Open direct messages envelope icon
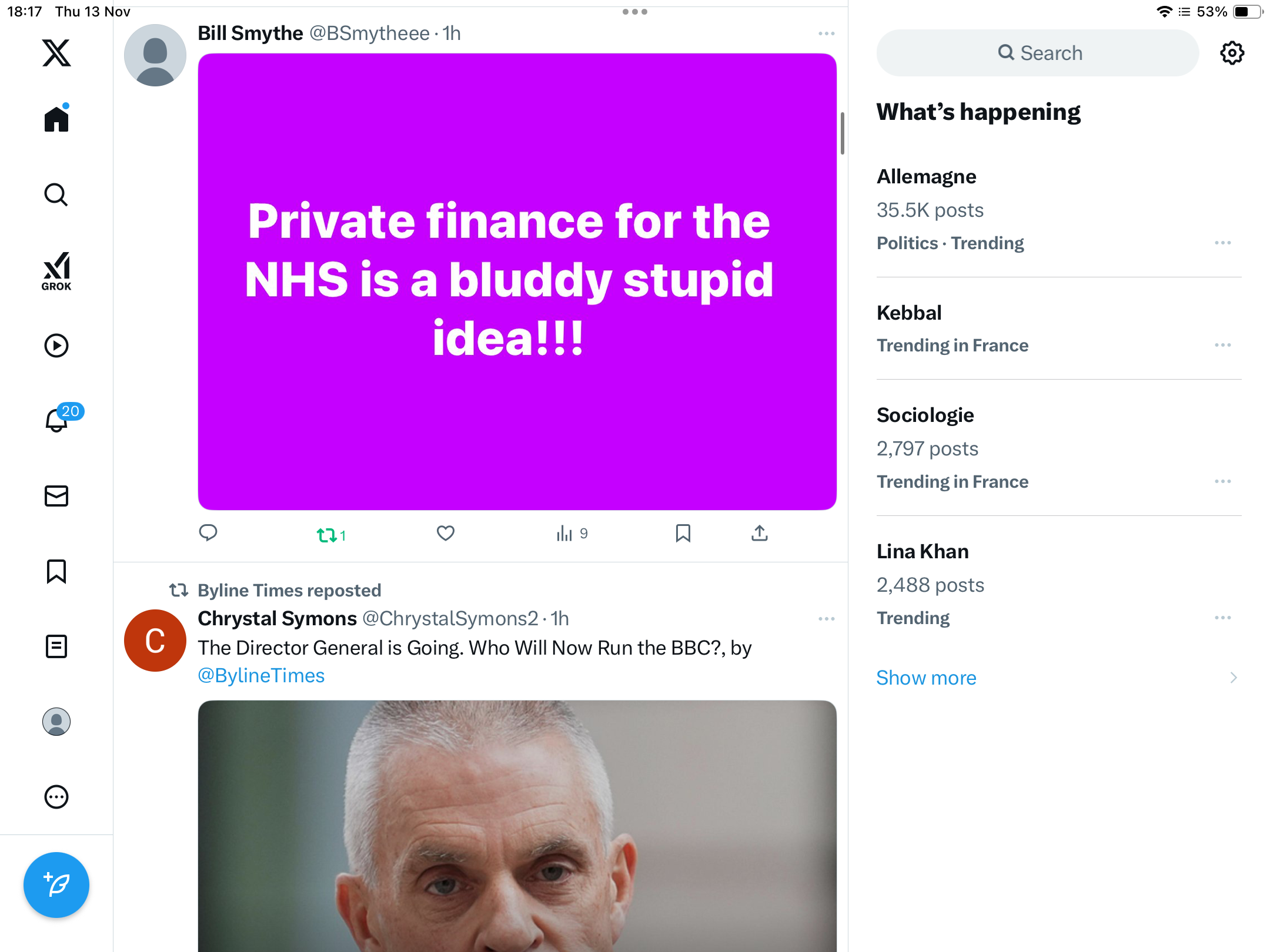The width and height of the screenshot is (1270, 952). (x=56, y=496)
